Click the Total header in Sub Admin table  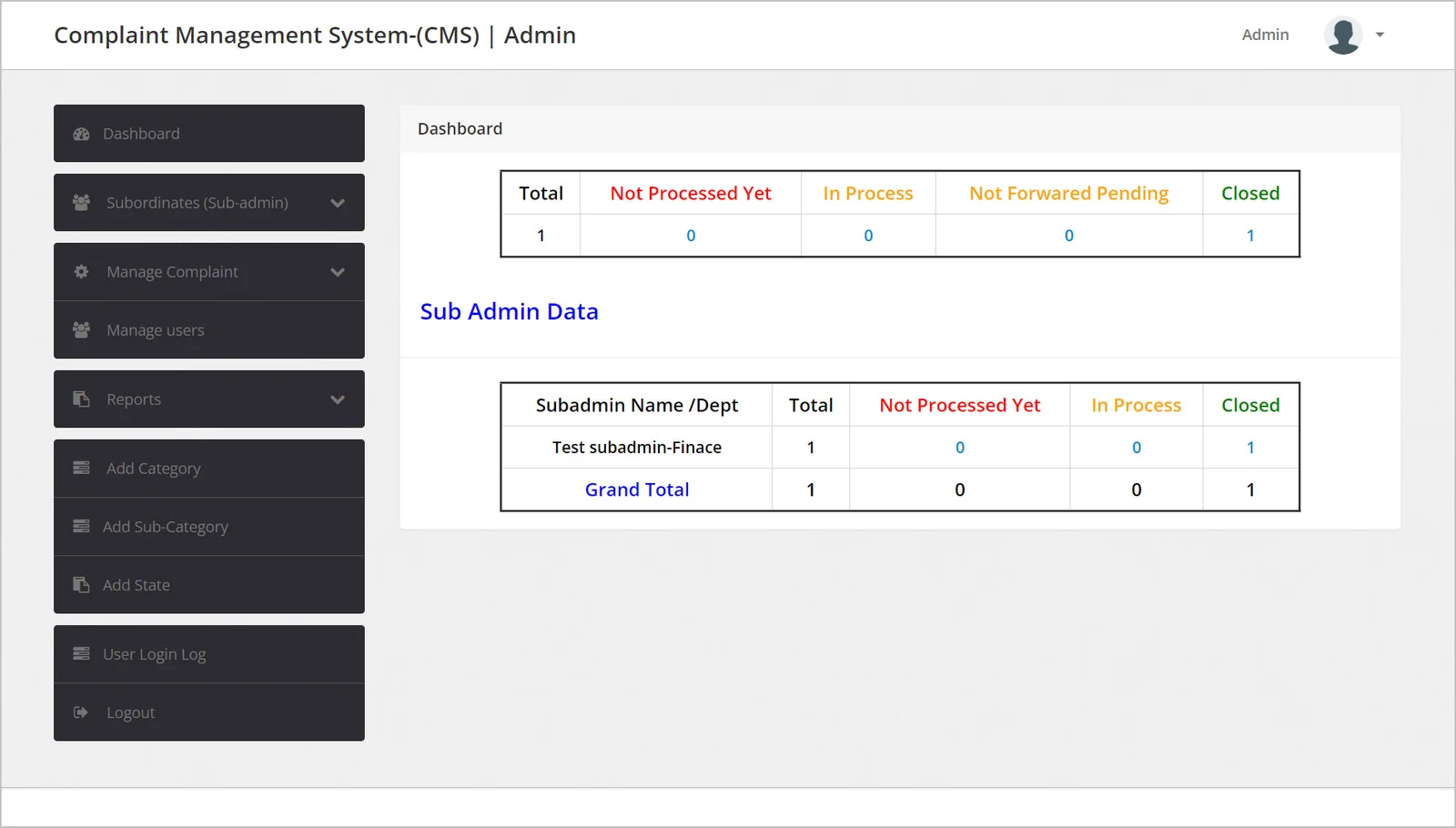pyautogui.click(x=811, y=405)
